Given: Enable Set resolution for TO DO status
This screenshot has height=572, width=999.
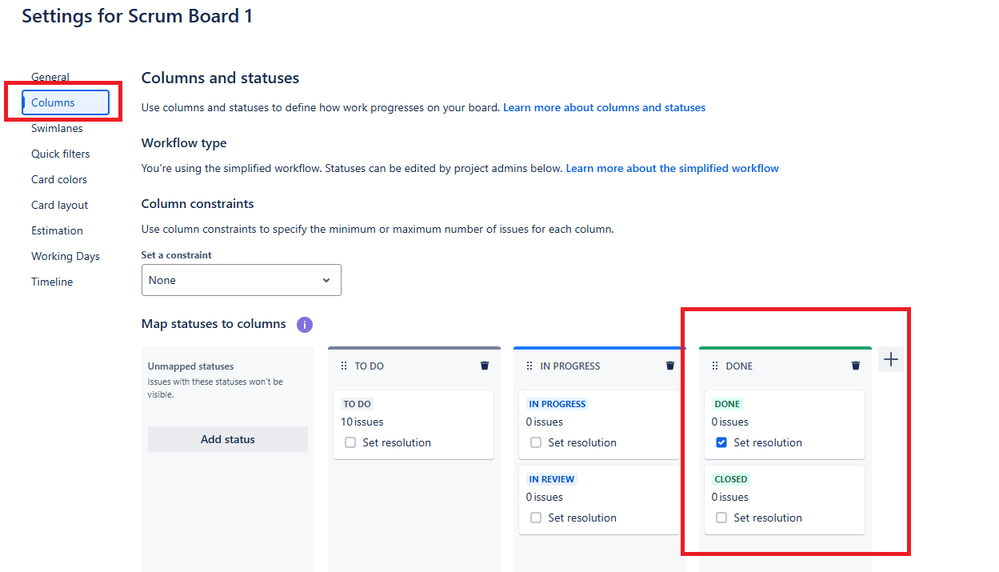Looking at the screenshot, I should [x=350, y=443].
